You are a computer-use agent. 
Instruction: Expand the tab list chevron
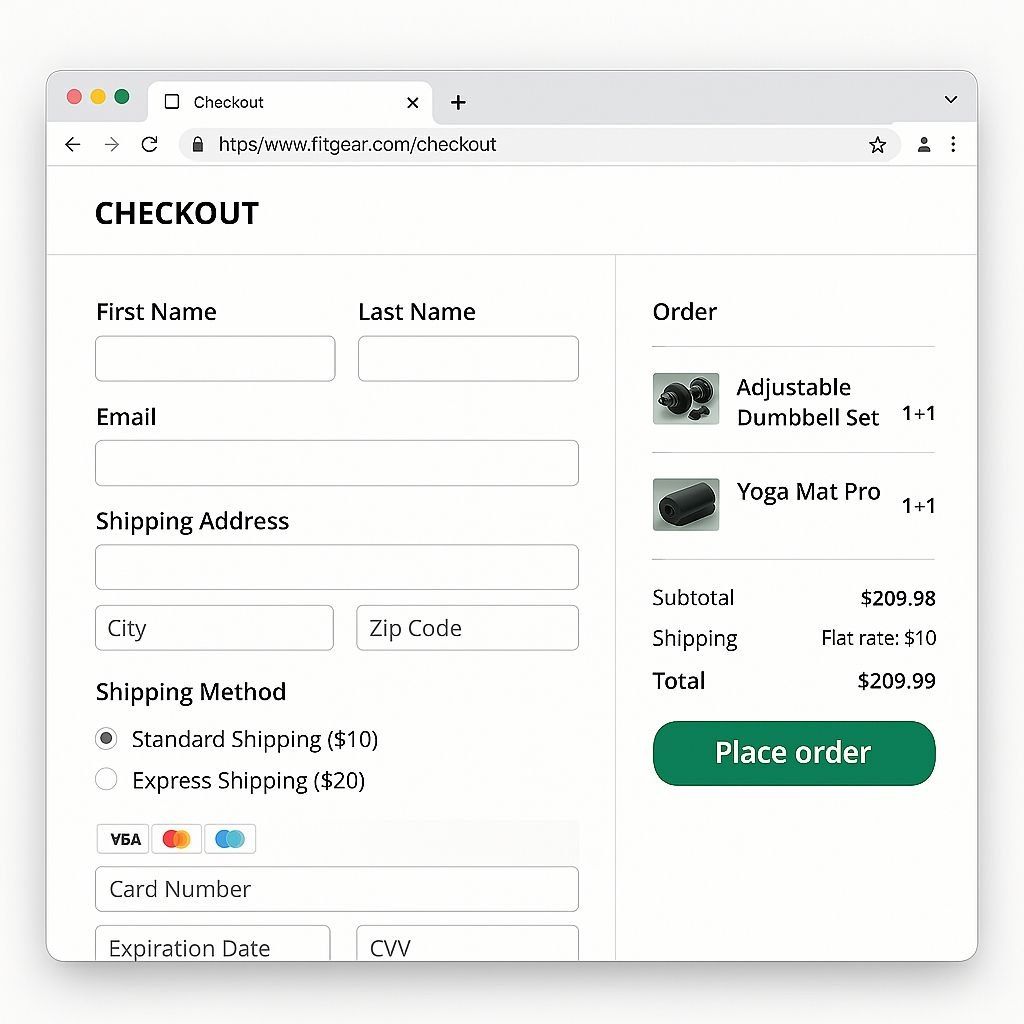950,100
